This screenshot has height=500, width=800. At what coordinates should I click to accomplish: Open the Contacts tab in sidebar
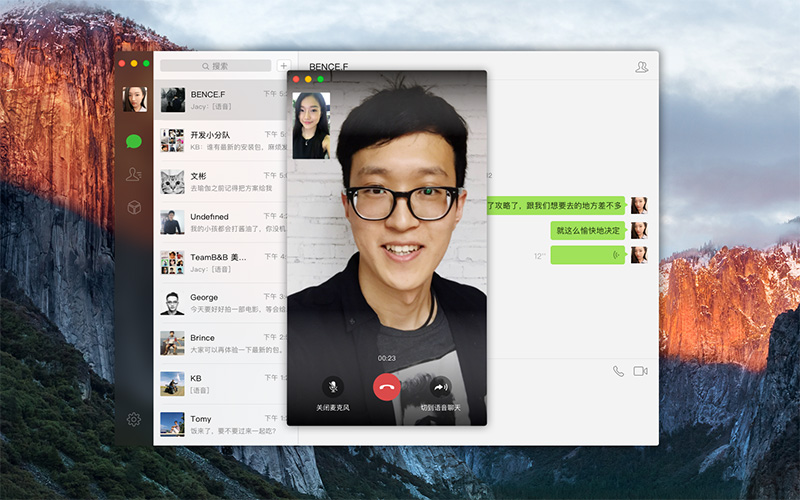(133, 175)
